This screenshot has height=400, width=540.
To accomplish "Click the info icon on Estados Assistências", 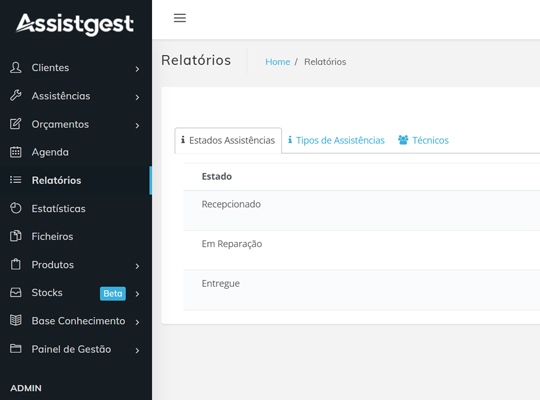I will pyautogui.click(x=183, y=140).
